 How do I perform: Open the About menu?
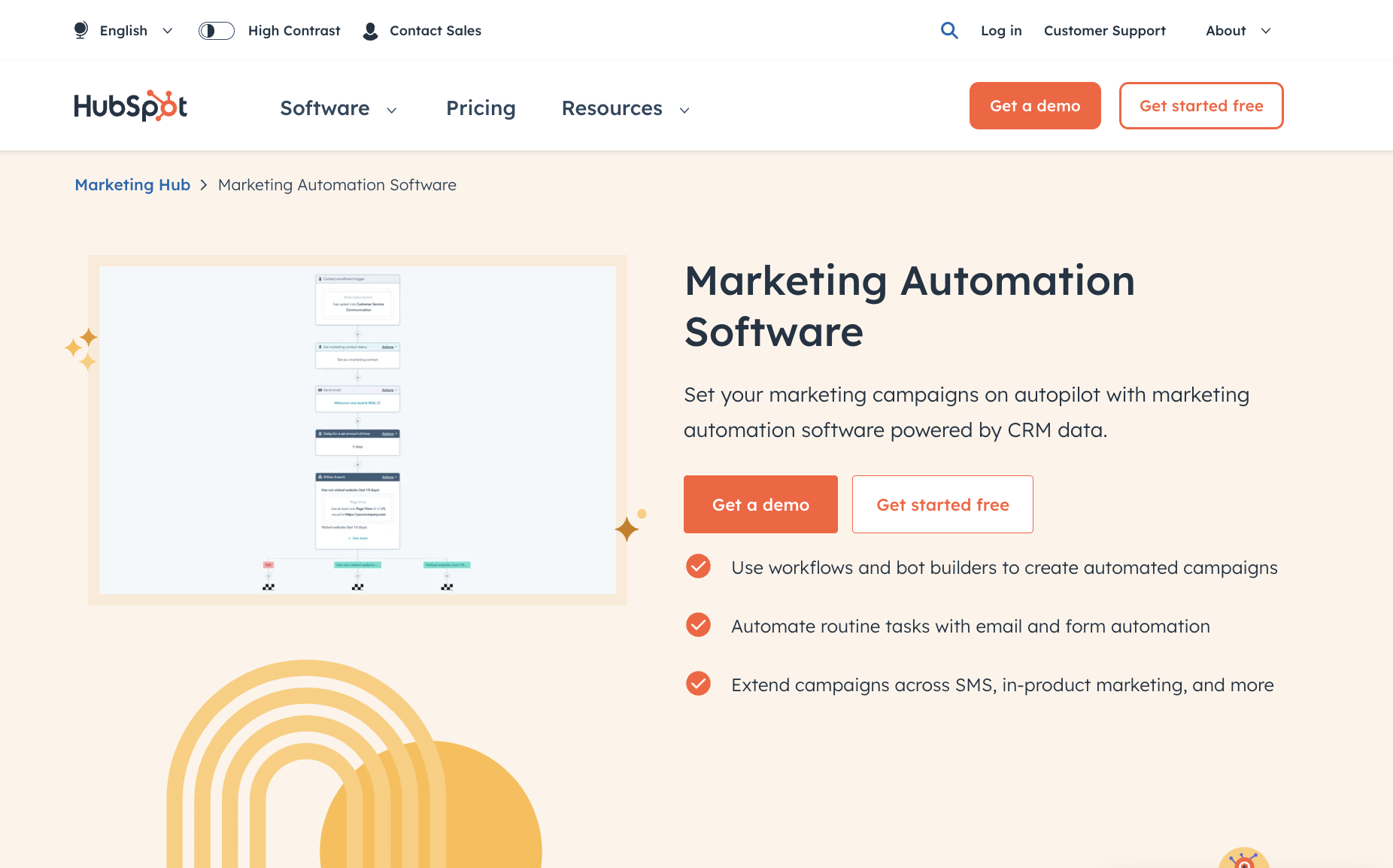(1226, 31)
